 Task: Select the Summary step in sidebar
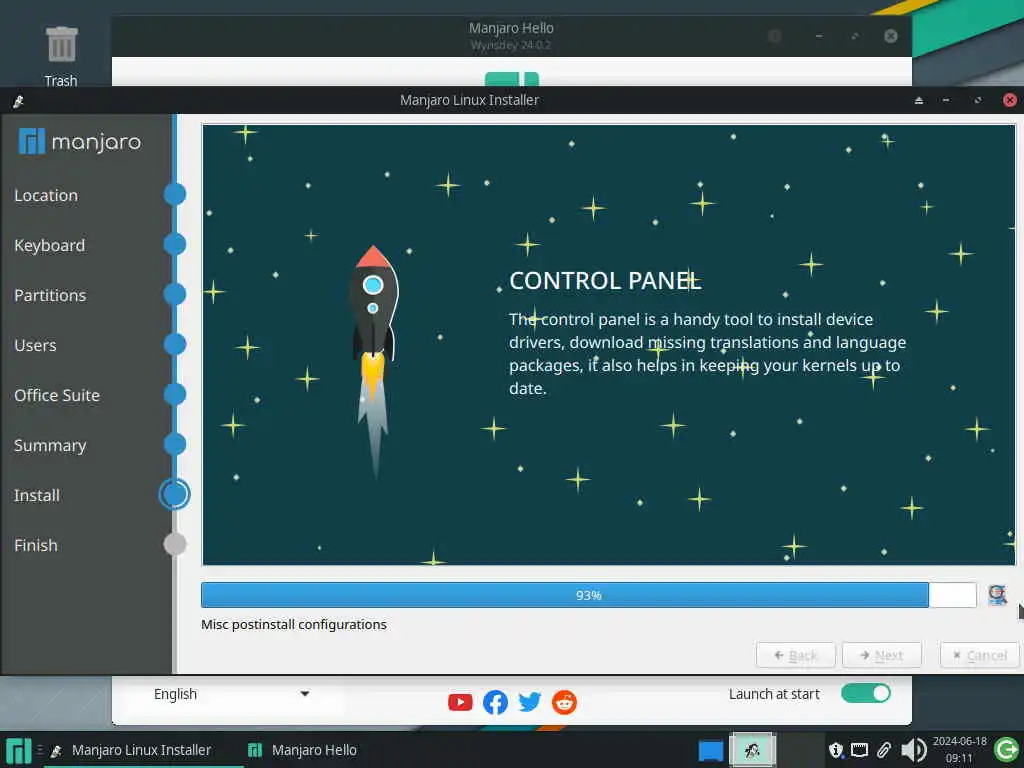coord(50,445)
